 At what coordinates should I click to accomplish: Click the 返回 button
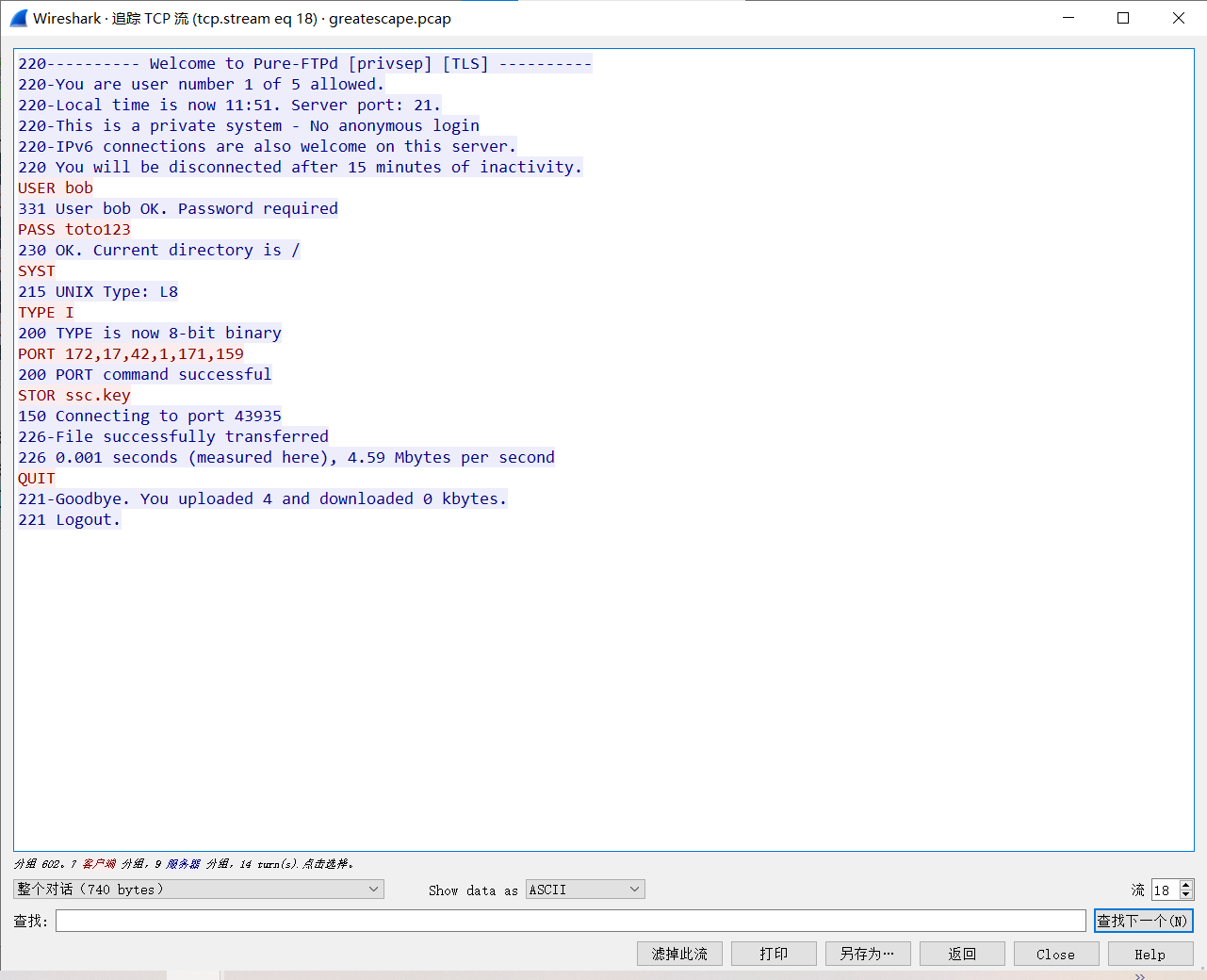click(x=962, y=954)
